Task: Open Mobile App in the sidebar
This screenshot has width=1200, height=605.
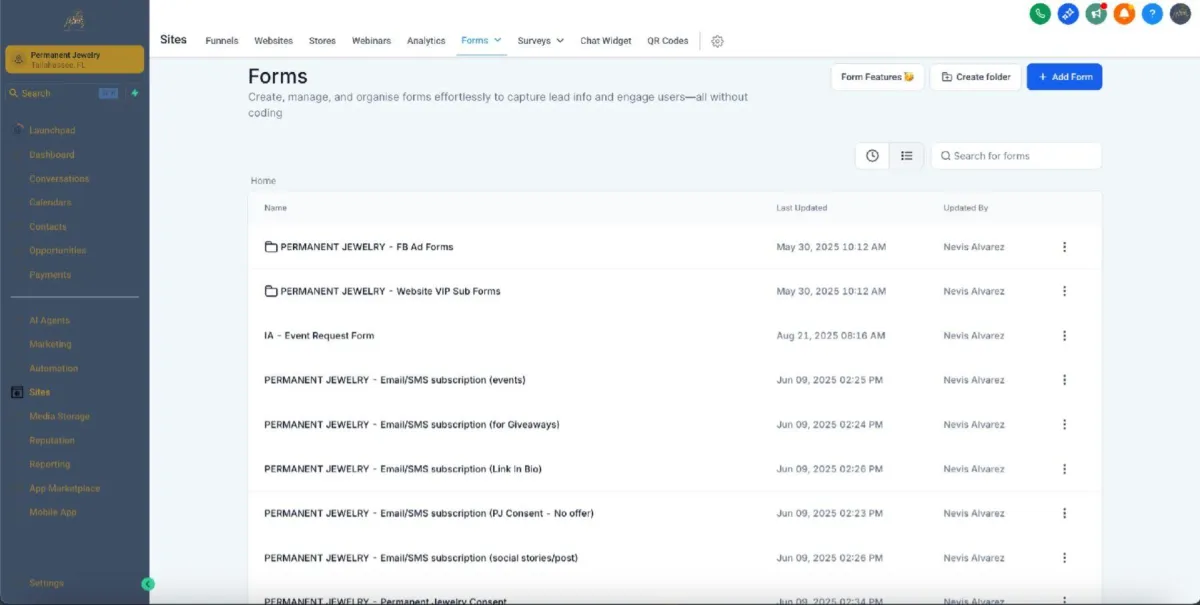Action: coord(53,513)
